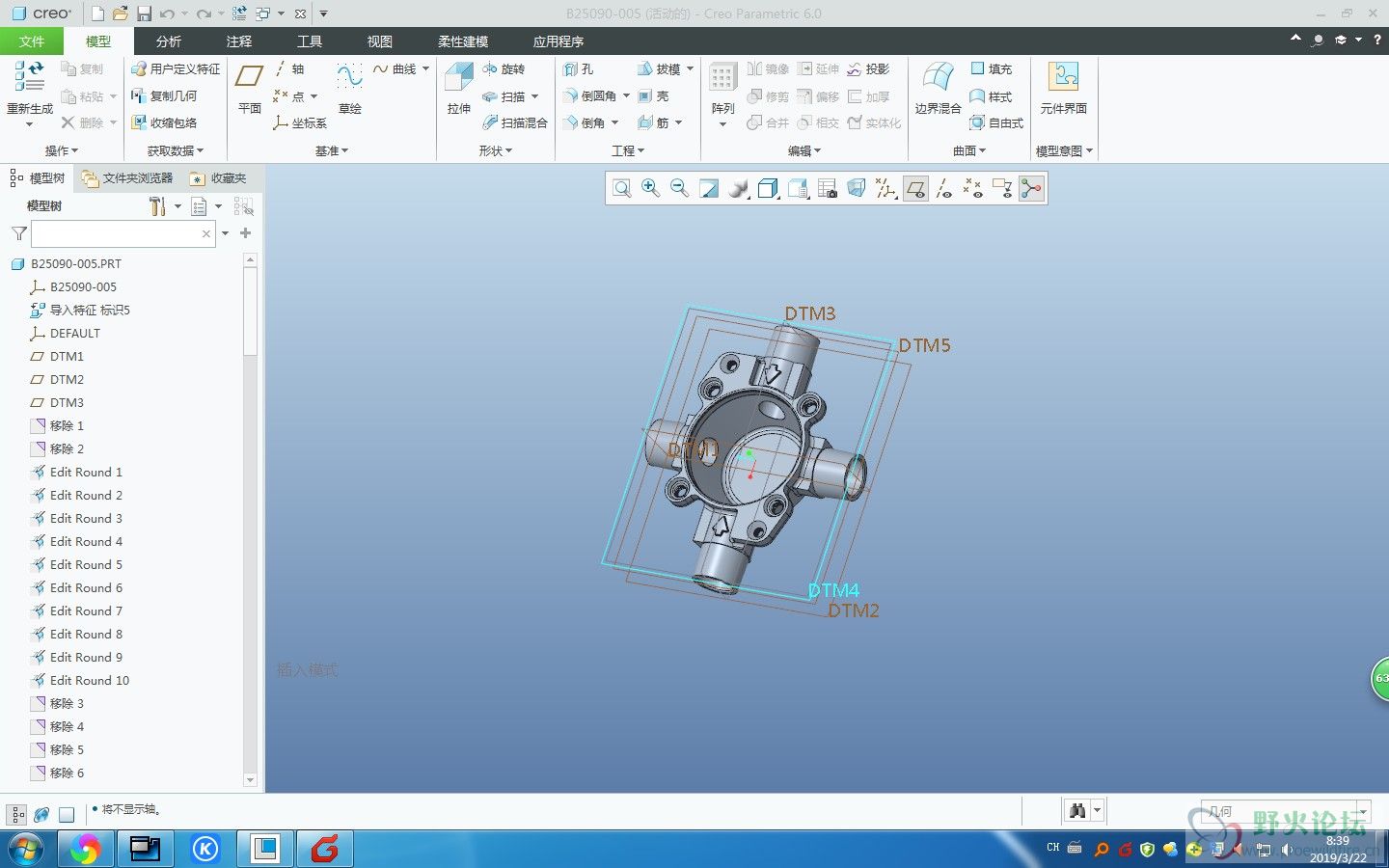1389x868 pixels.
Task: Click the Regenerate (重新生成) button
Action: pos(29,93)
